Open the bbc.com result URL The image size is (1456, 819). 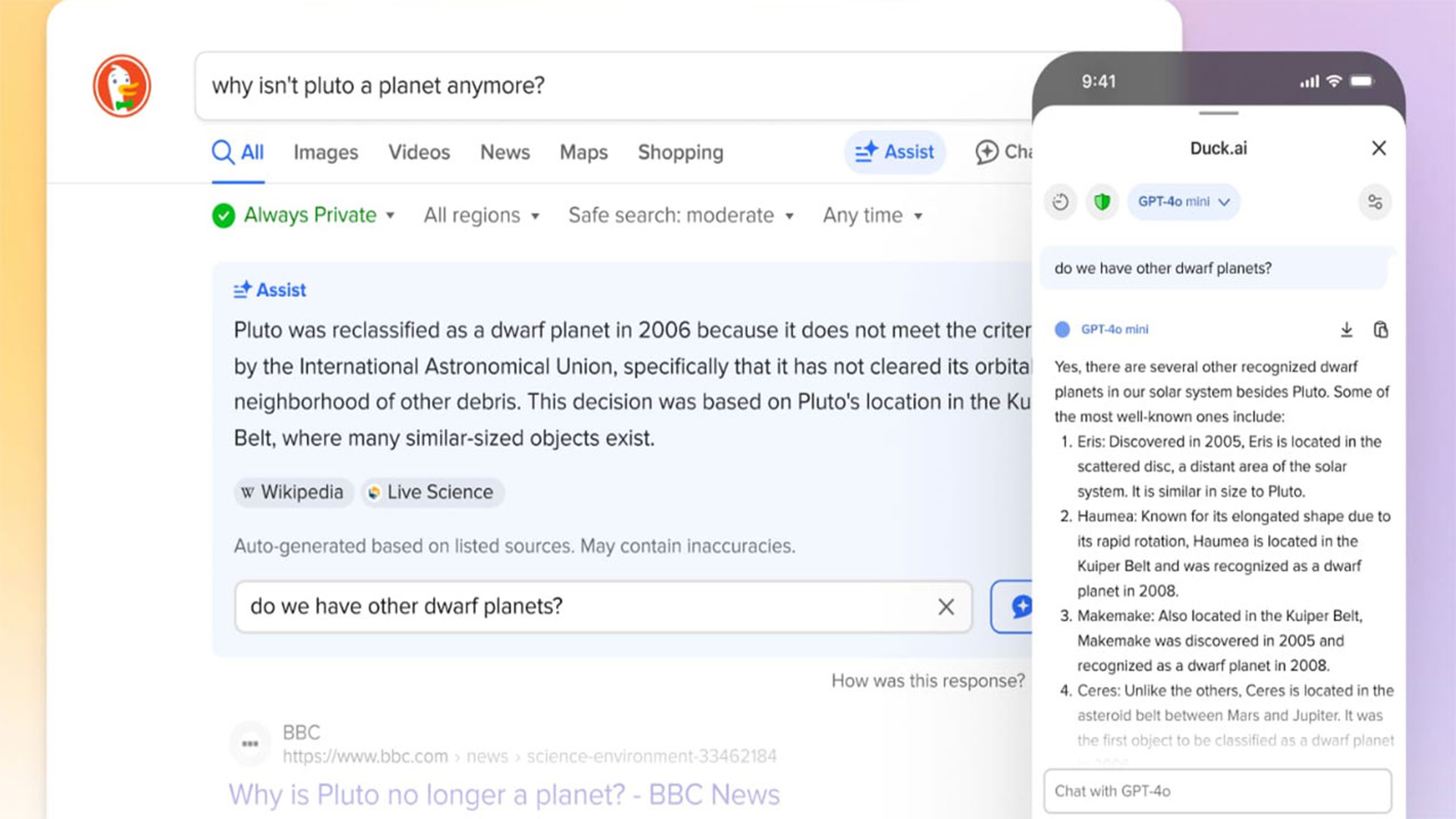(x=530, y=756)
